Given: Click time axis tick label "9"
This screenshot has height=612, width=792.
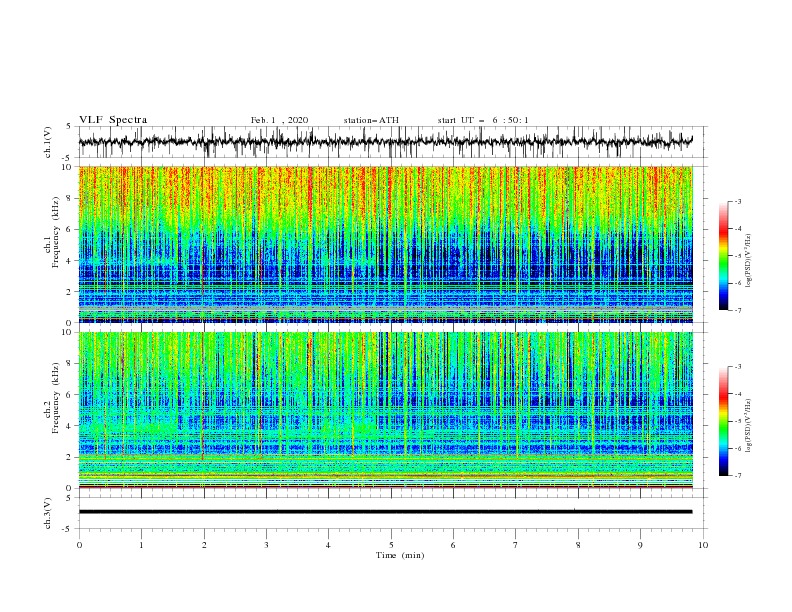Looking at the screenshot, I should pyautogui.click(x=640, y=545).
